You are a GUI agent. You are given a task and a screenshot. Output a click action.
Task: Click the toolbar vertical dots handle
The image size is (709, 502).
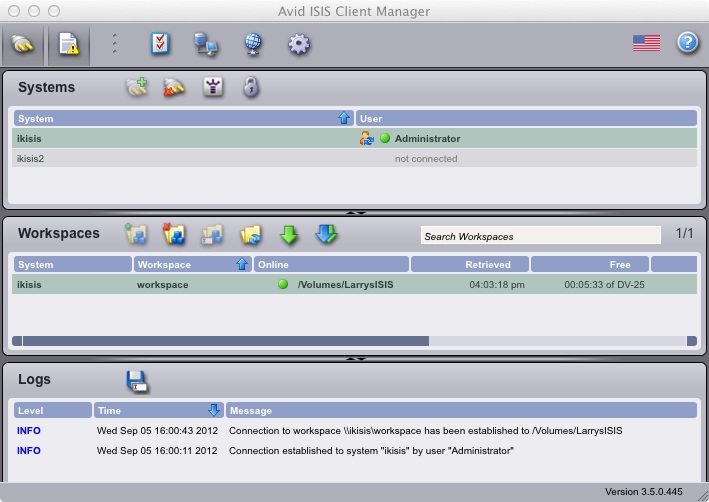114,44
